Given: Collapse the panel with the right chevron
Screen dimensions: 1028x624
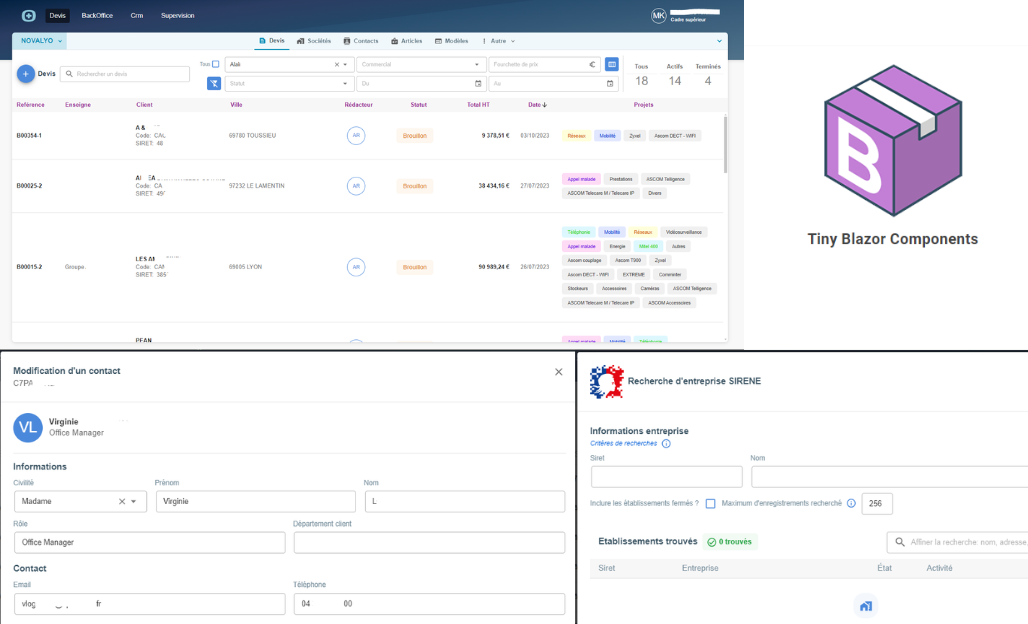Looking at the screenshot, I should point(719,41).
